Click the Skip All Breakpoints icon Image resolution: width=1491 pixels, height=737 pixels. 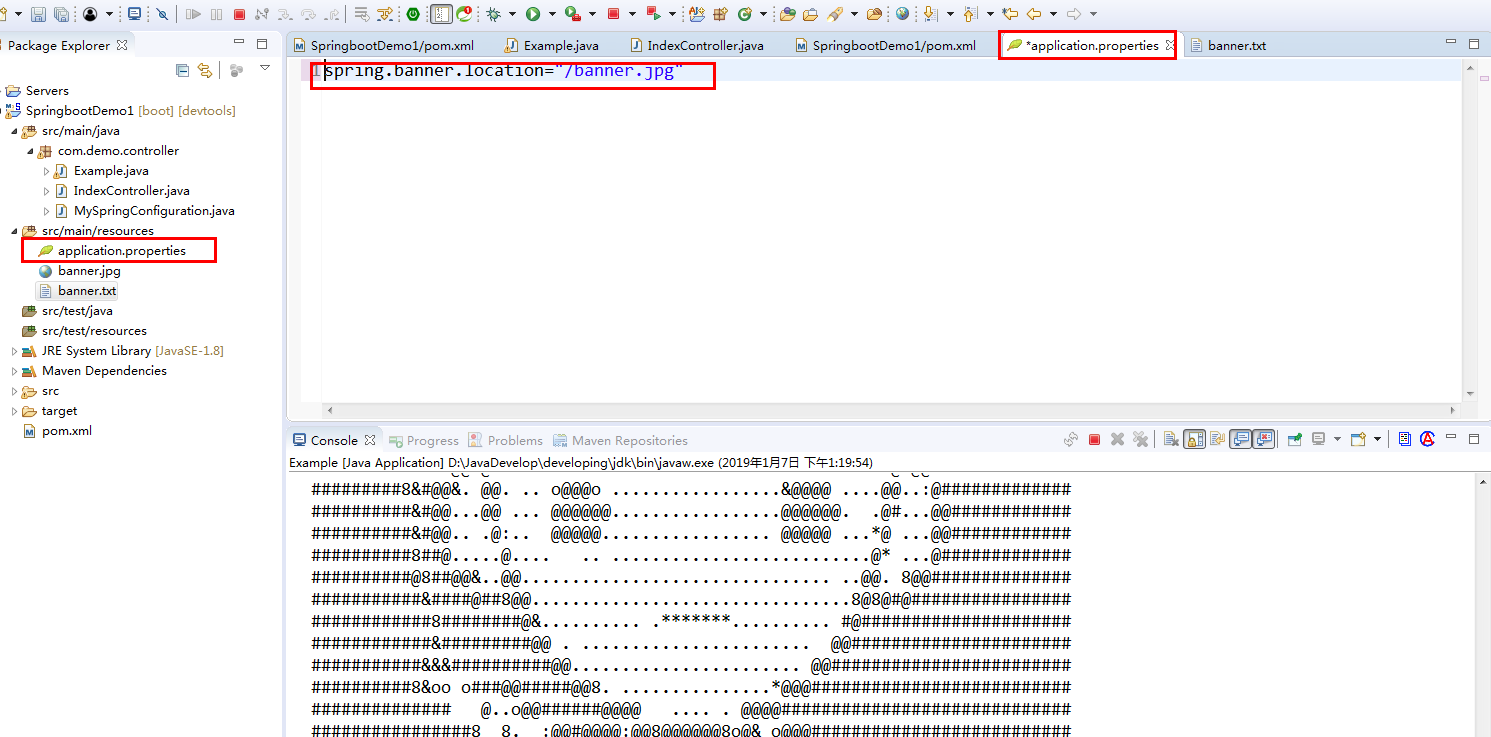(162, 14)
